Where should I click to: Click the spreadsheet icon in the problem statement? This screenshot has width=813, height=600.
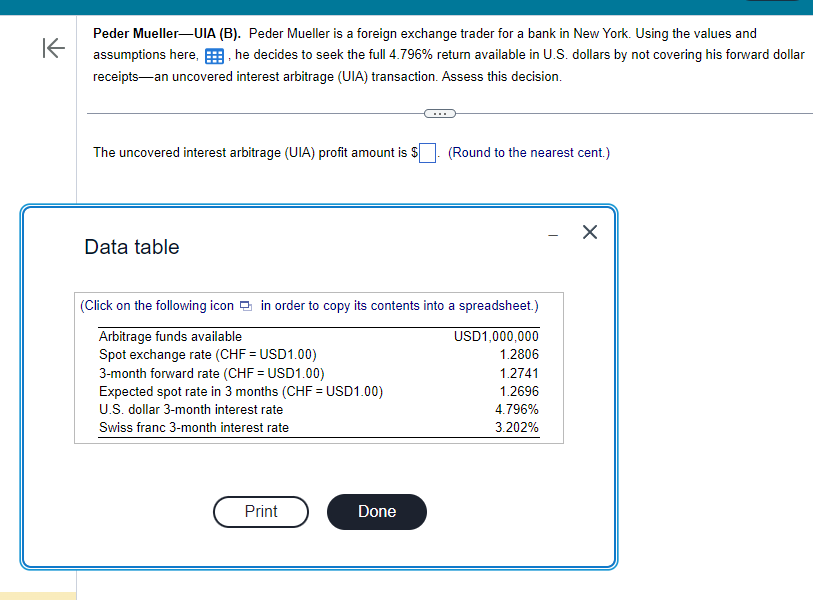[x=214, y=54]
